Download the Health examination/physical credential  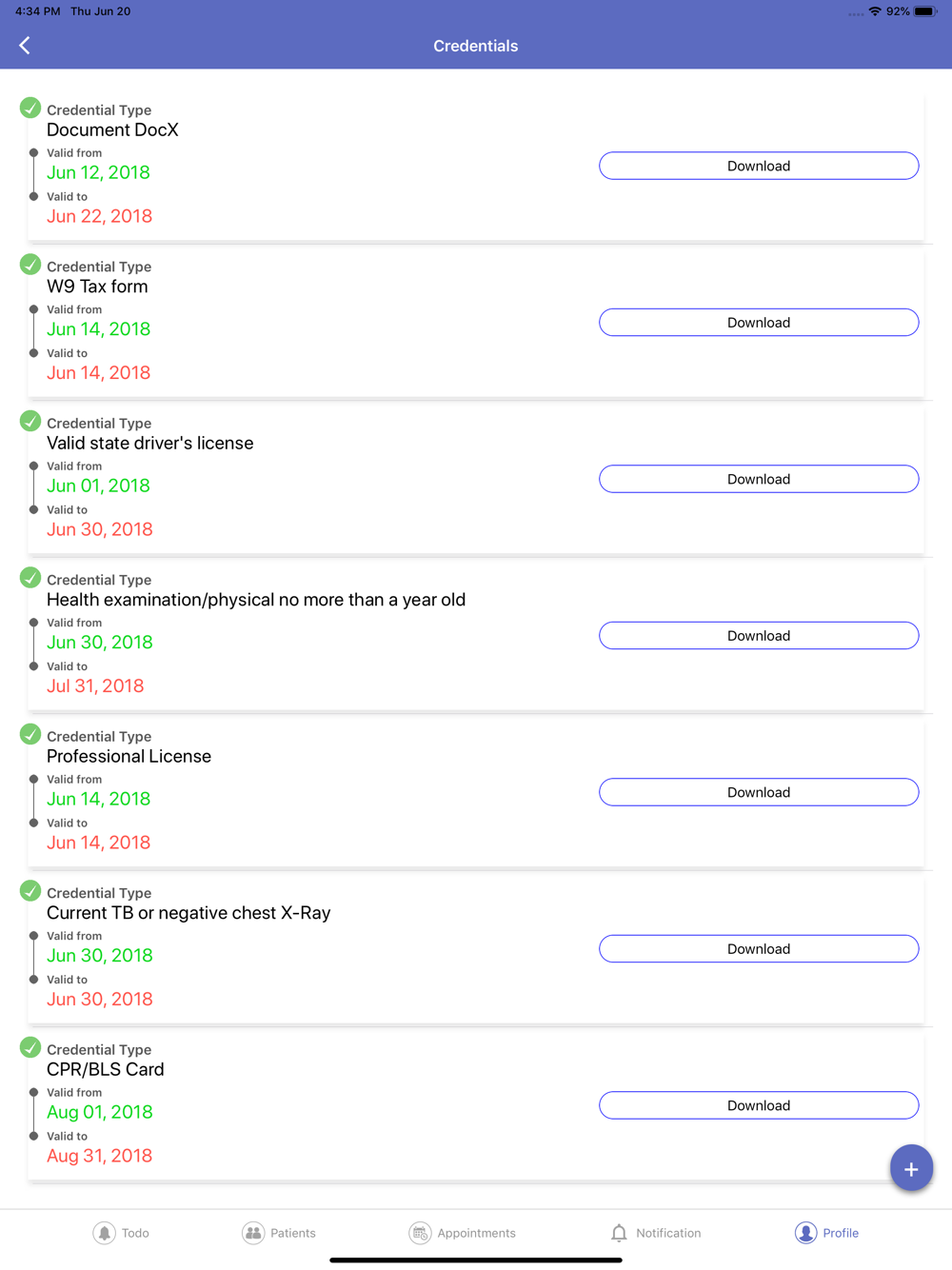click(x=759, y=636)
